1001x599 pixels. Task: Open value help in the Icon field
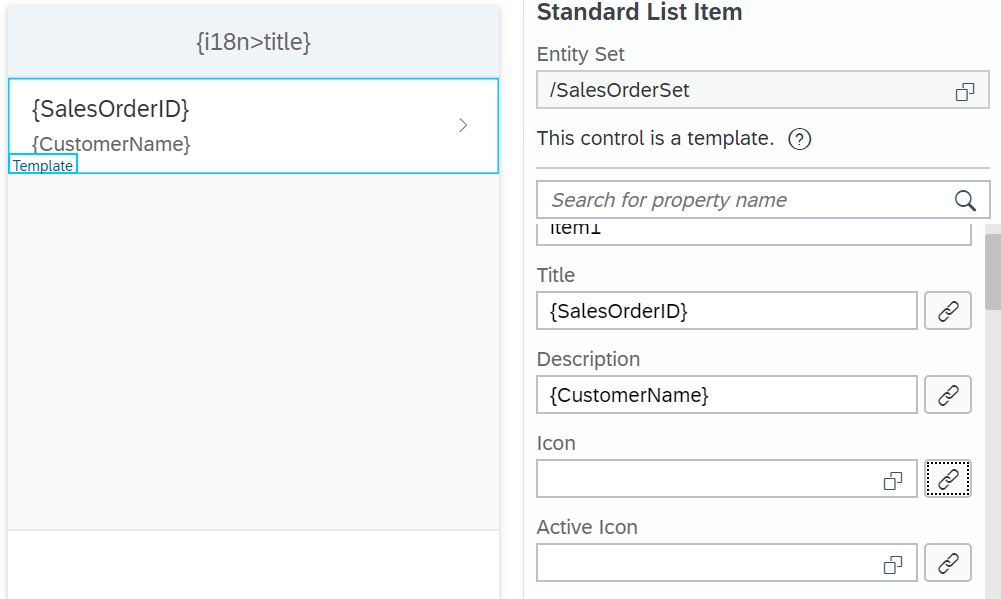point(893,480)
